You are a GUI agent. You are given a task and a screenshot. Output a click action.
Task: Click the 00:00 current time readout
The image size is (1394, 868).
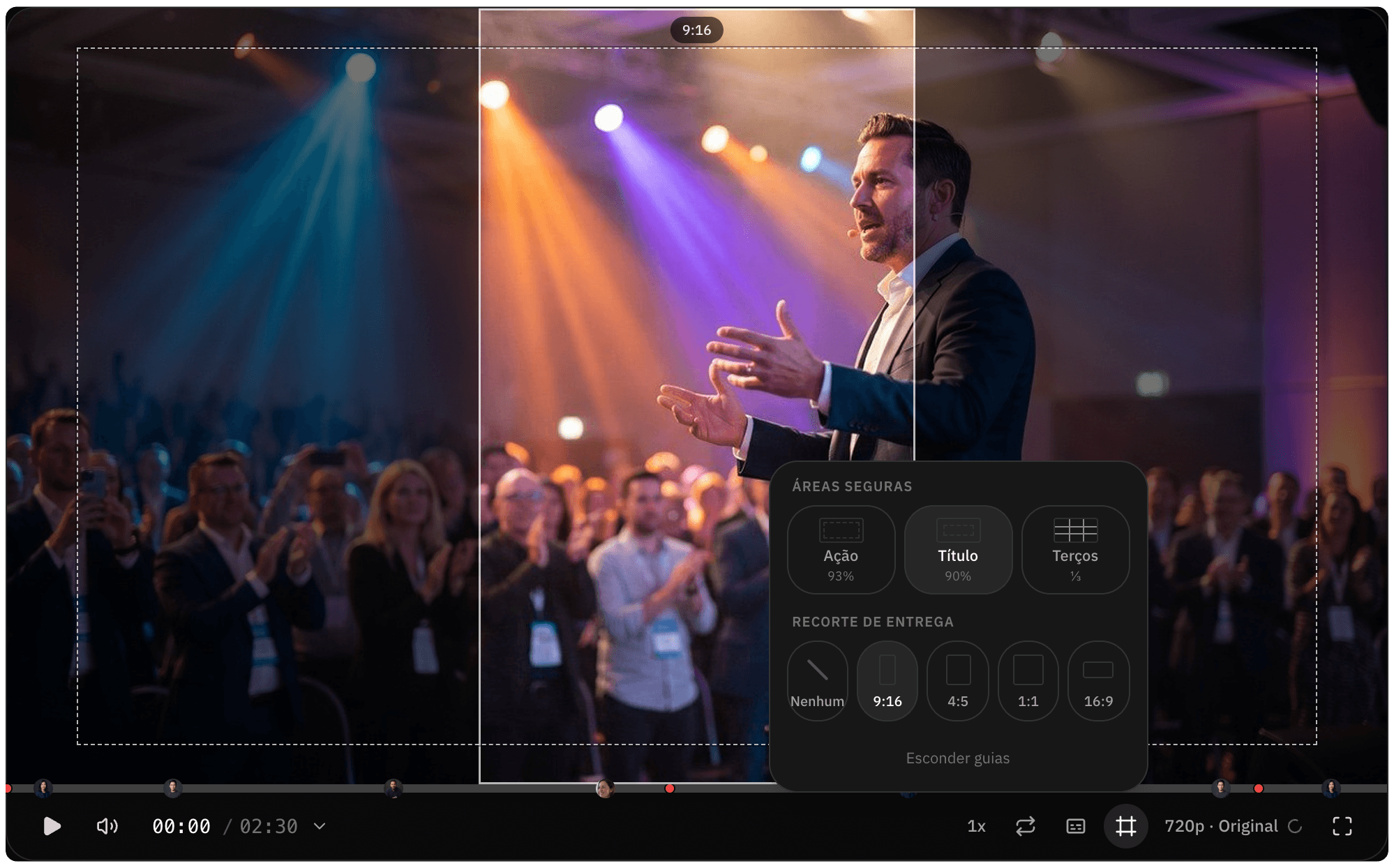(181, 826)
